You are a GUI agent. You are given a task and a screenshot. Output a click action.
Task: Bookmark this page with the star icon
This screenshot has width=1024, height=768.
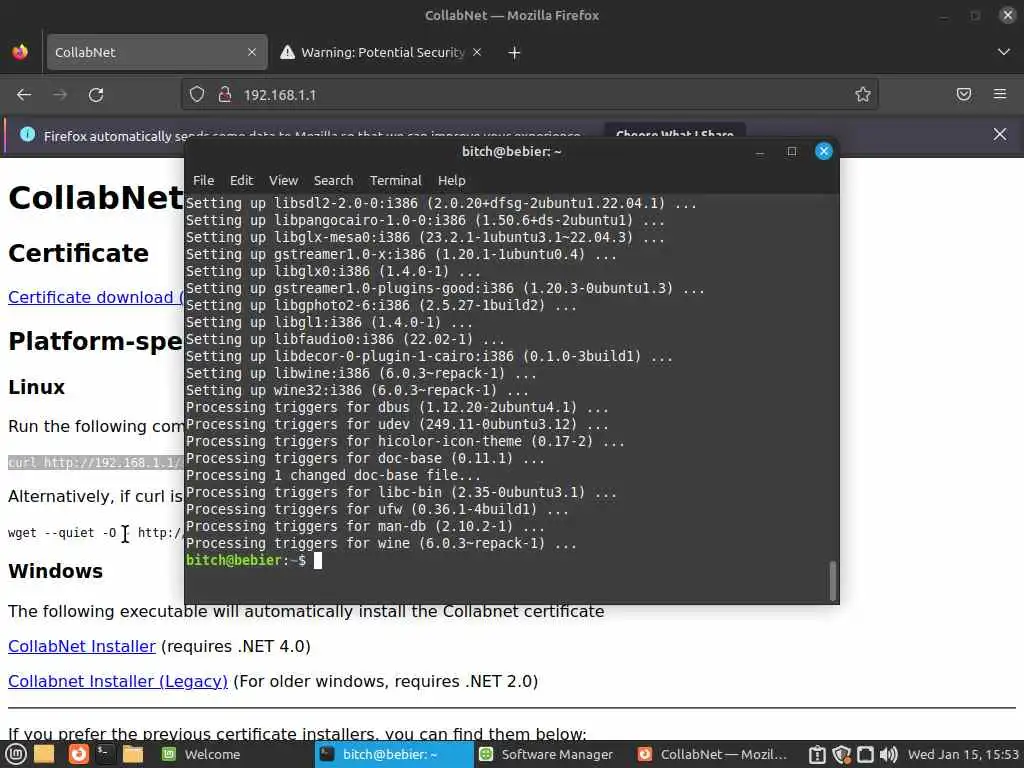click(863, 95)
